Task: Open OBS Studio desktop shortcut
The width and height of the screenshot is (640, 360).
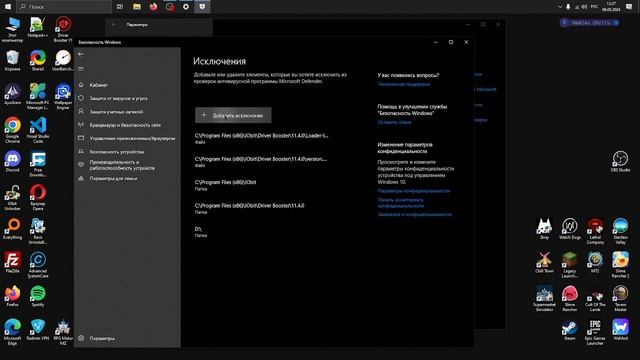Action: [620, 161]
